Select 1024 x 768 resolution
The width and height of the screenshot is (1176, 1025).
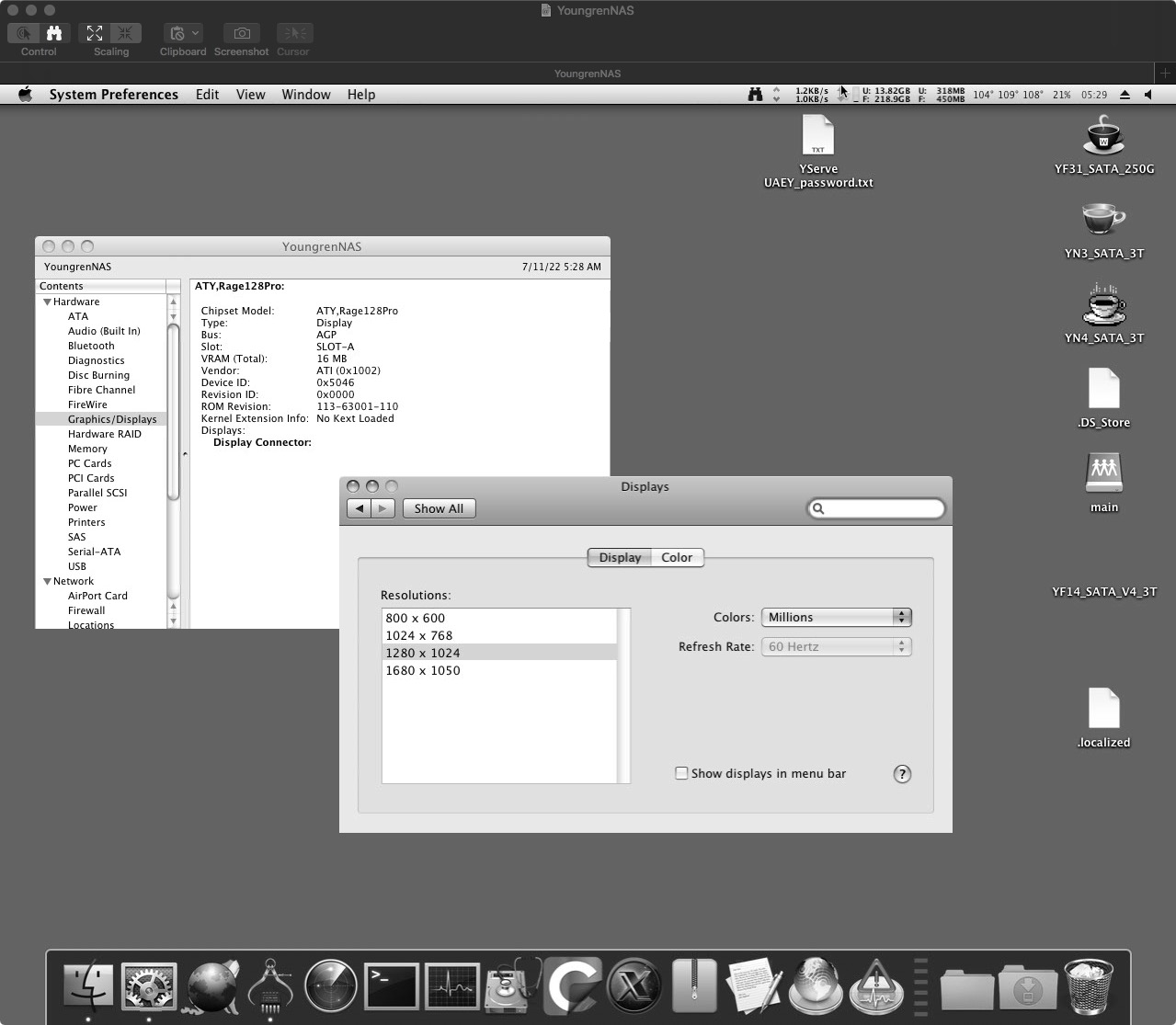499,635
